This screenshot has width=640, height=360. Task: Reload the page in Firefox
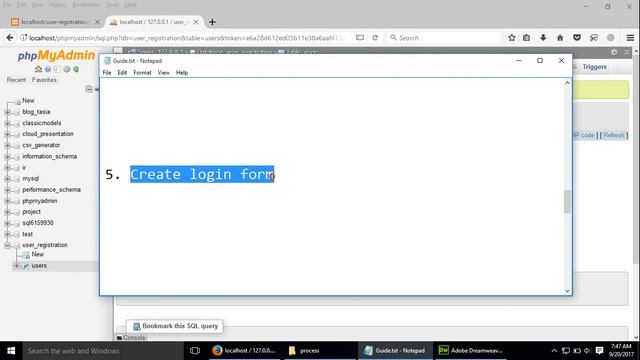[x=375, y=38]
